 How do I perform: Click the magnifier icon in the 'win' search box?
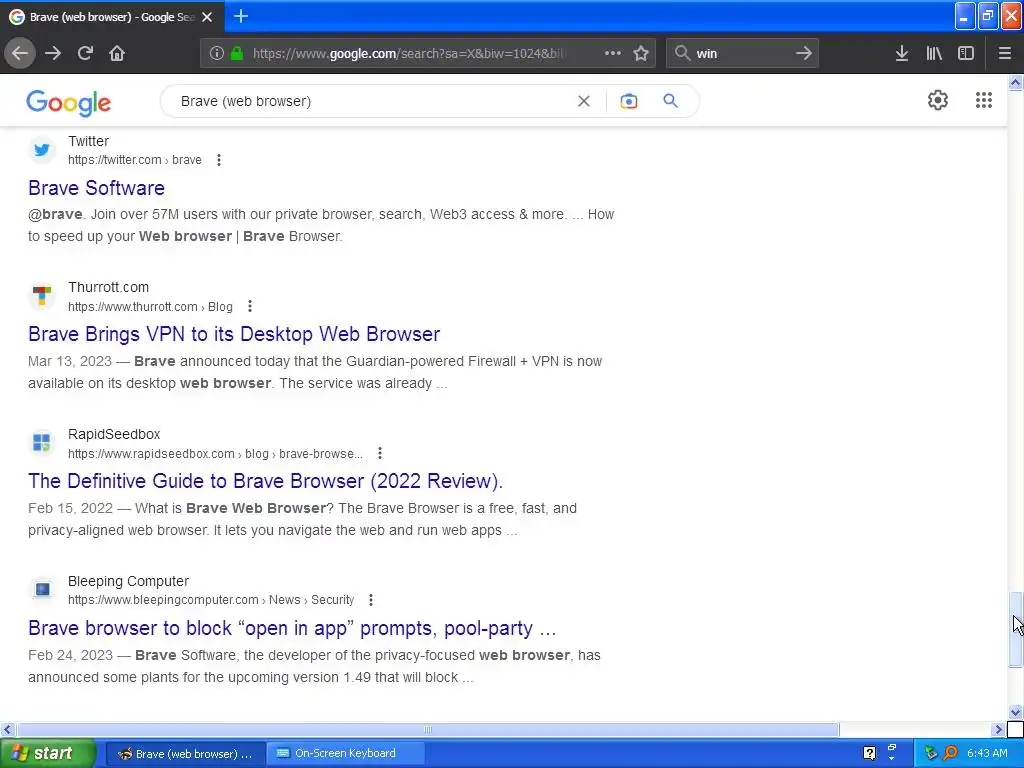coord(682,53)
